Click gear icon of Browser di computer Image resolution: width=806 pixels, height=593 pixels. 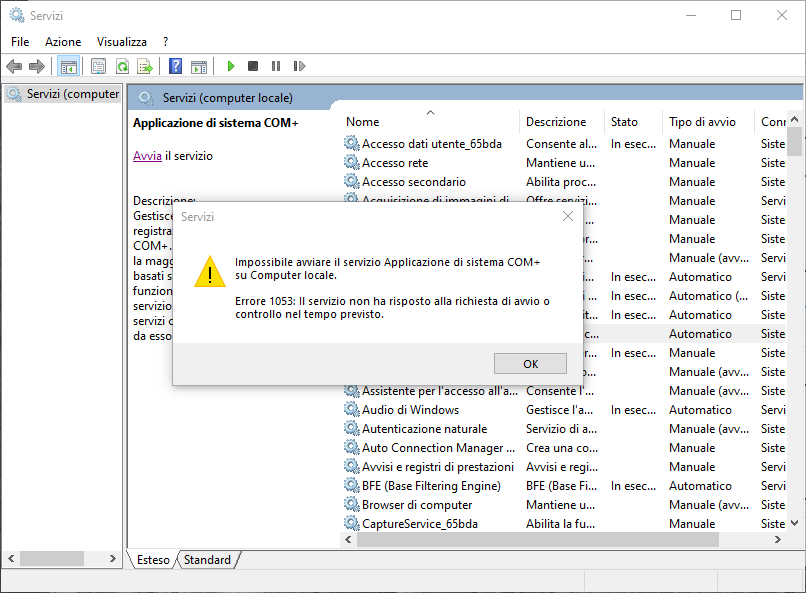[x=352, y=505]
